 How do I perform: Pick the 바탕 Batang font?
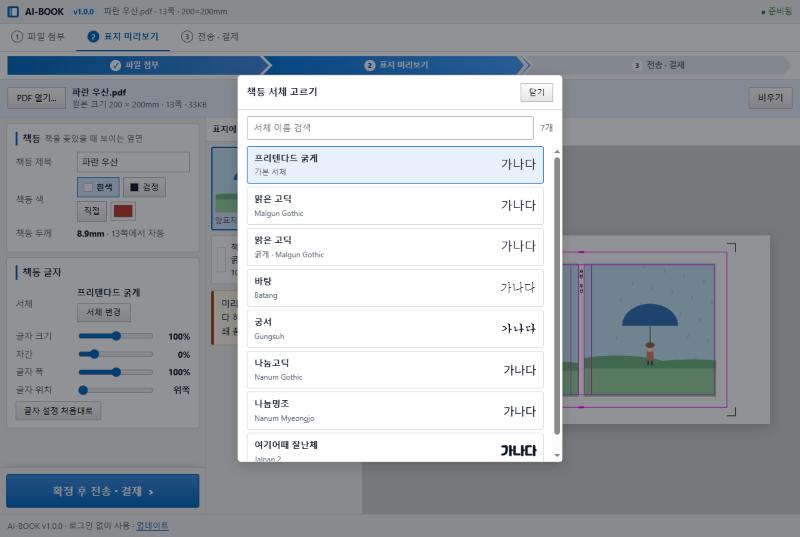(x=395, y=288)
